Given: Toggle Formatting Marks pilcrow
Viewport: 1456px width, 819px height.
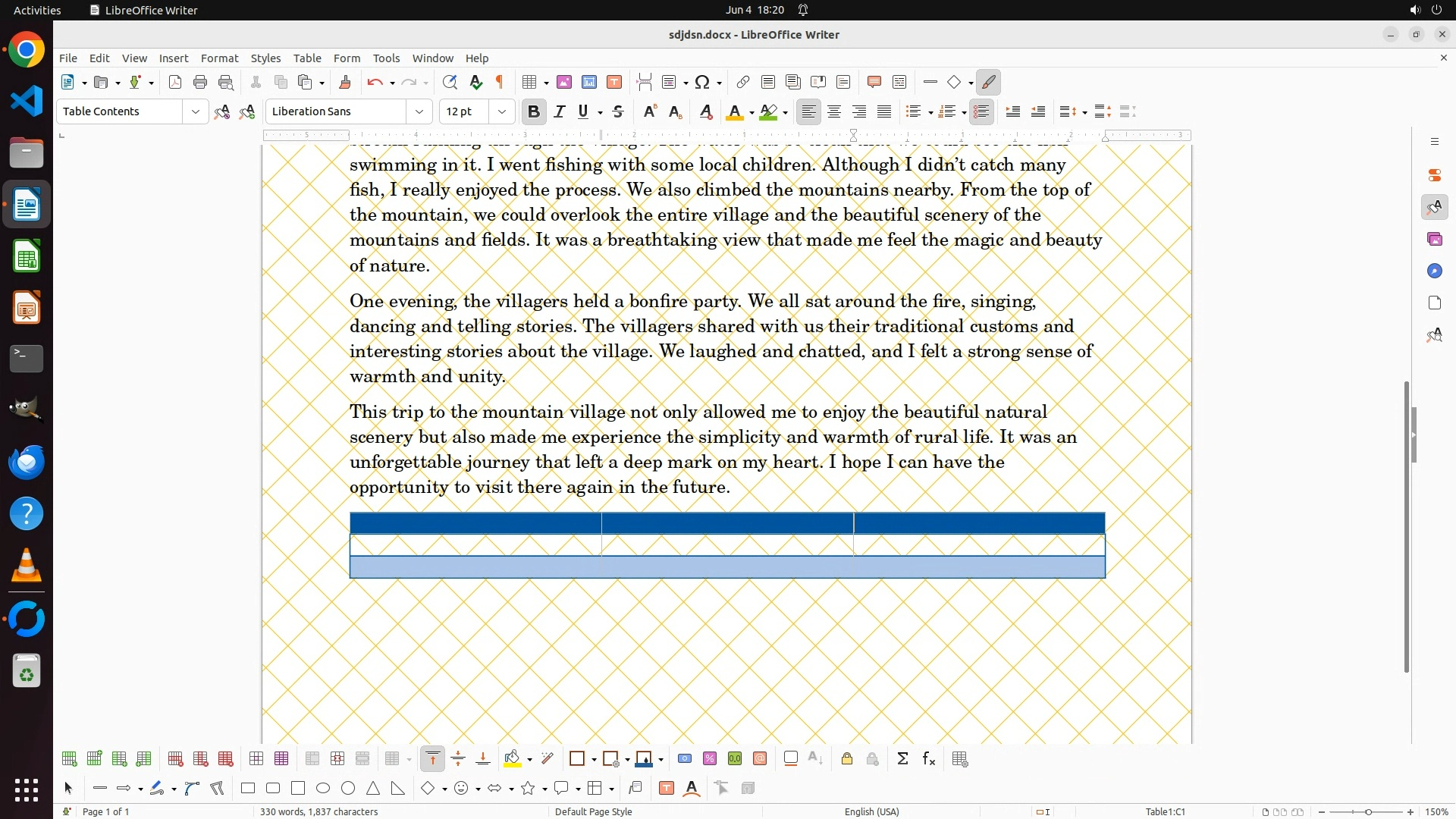Looking at the screenshot, I should (x=500, y=83).
